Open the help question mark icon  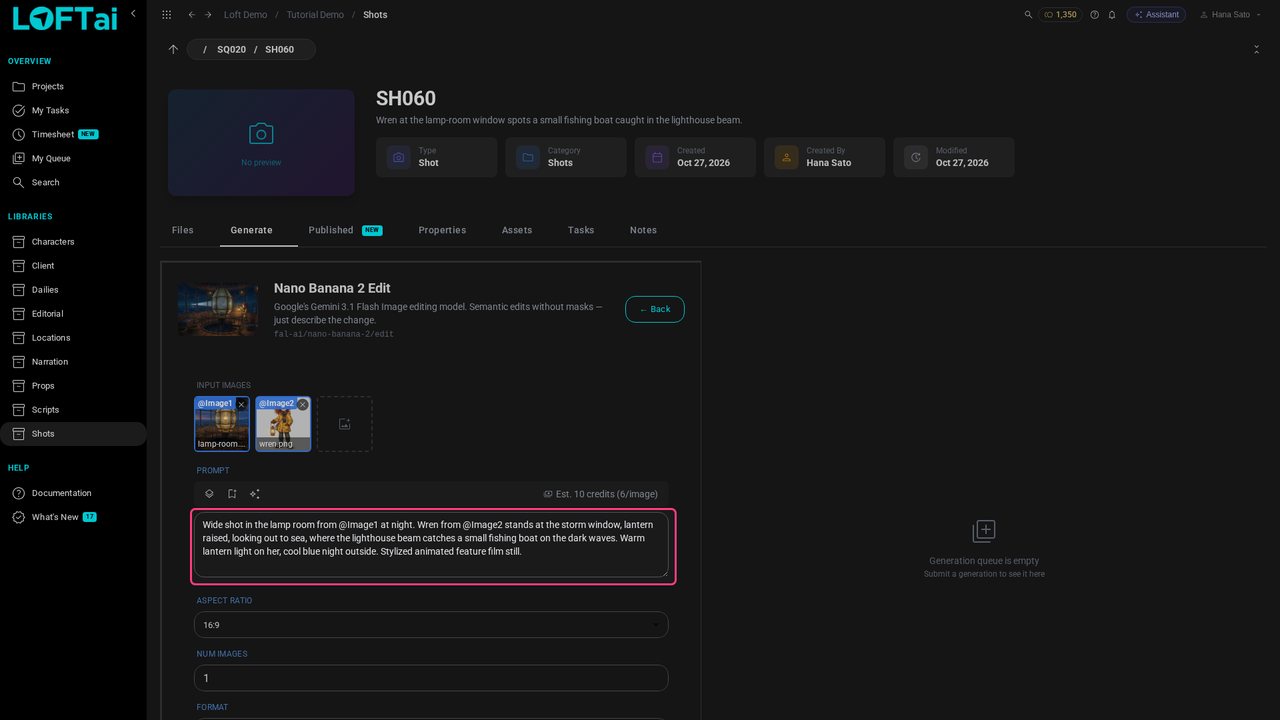click(x=1094, y=15)
